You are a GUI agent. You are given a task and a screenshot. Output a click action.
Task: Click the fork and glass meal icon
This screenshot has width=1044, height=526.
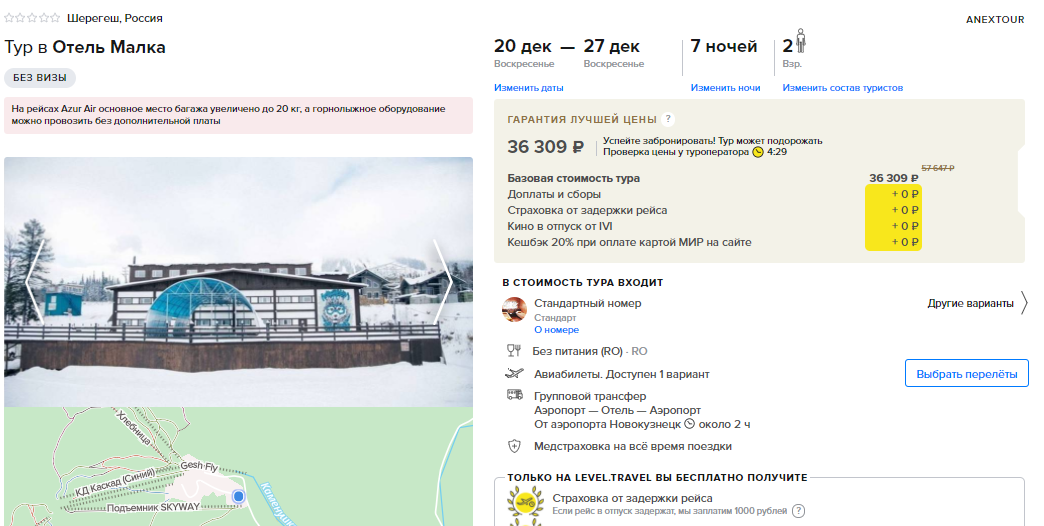pyautogui.click(x=513, y=351)
